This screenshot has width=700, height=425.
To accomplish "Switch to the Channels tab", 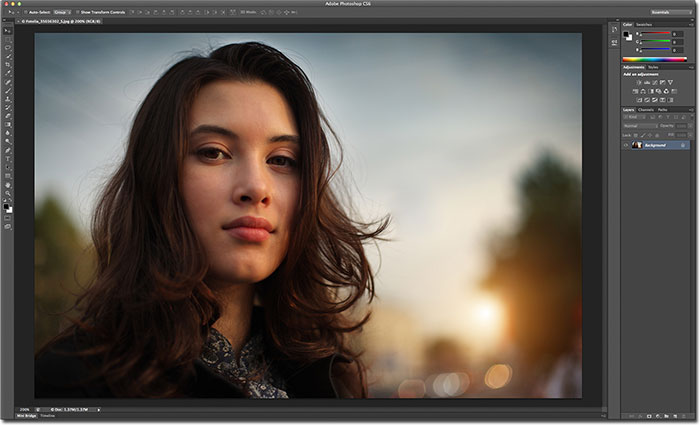I will coord(645,109).
